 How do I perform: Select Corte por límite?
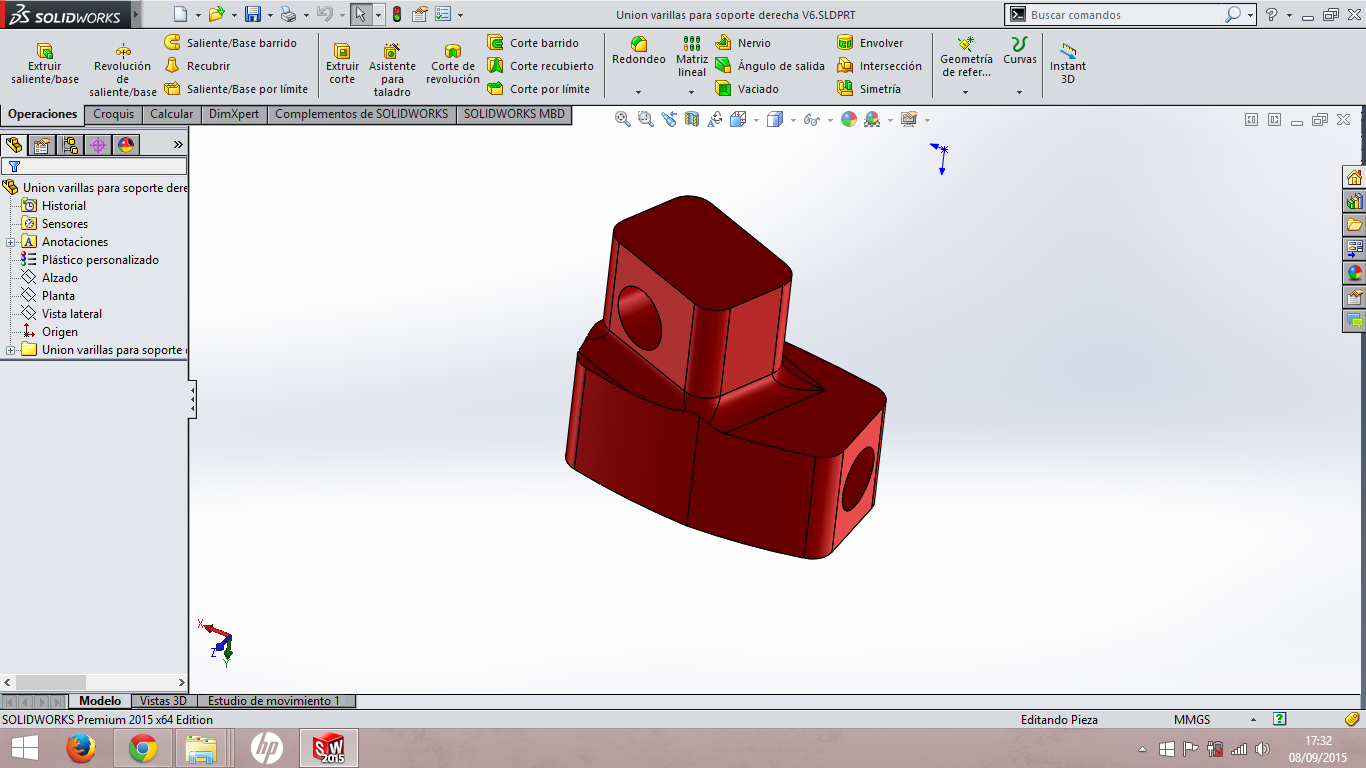pyautogui.click(x=538, y=89)
